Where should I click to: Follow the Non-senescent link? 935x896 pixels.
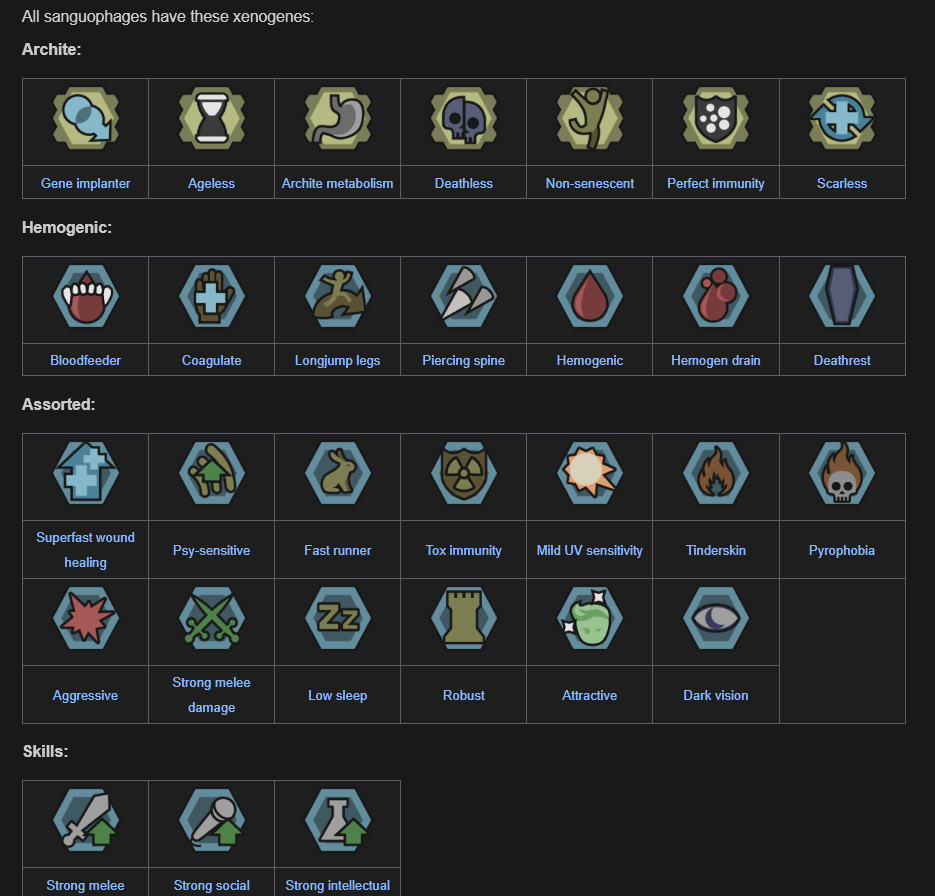[590, 183]
